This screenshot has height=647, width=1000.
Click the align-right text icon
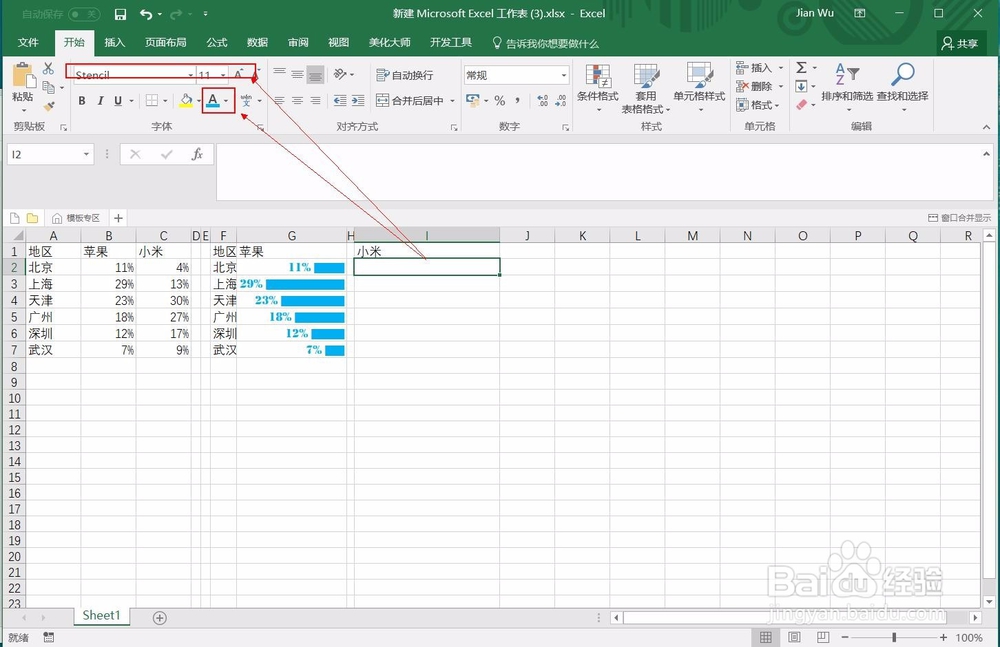pos(315,100)
